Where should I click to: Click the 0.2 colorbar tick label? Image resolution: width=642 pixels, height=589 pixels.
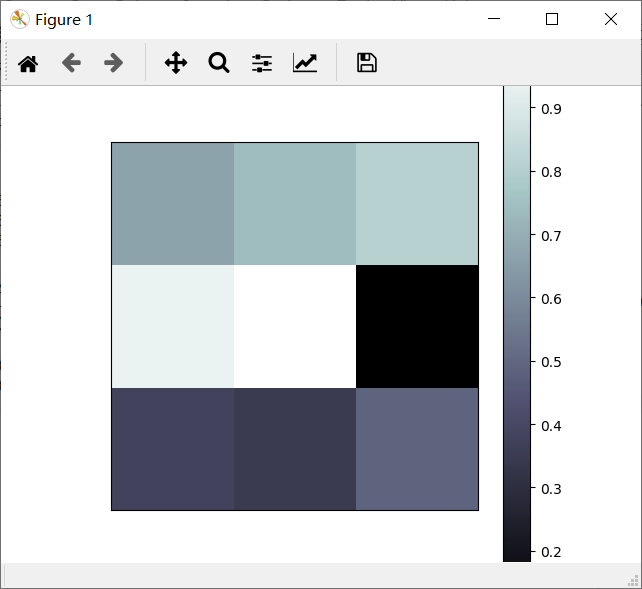click(551, 552)
